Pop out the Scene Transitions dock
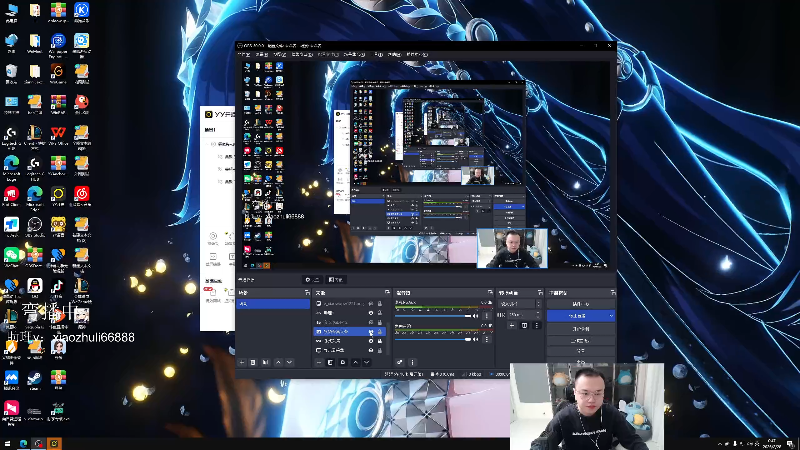The height and width of the screenshot is (450, 800). 540,292
